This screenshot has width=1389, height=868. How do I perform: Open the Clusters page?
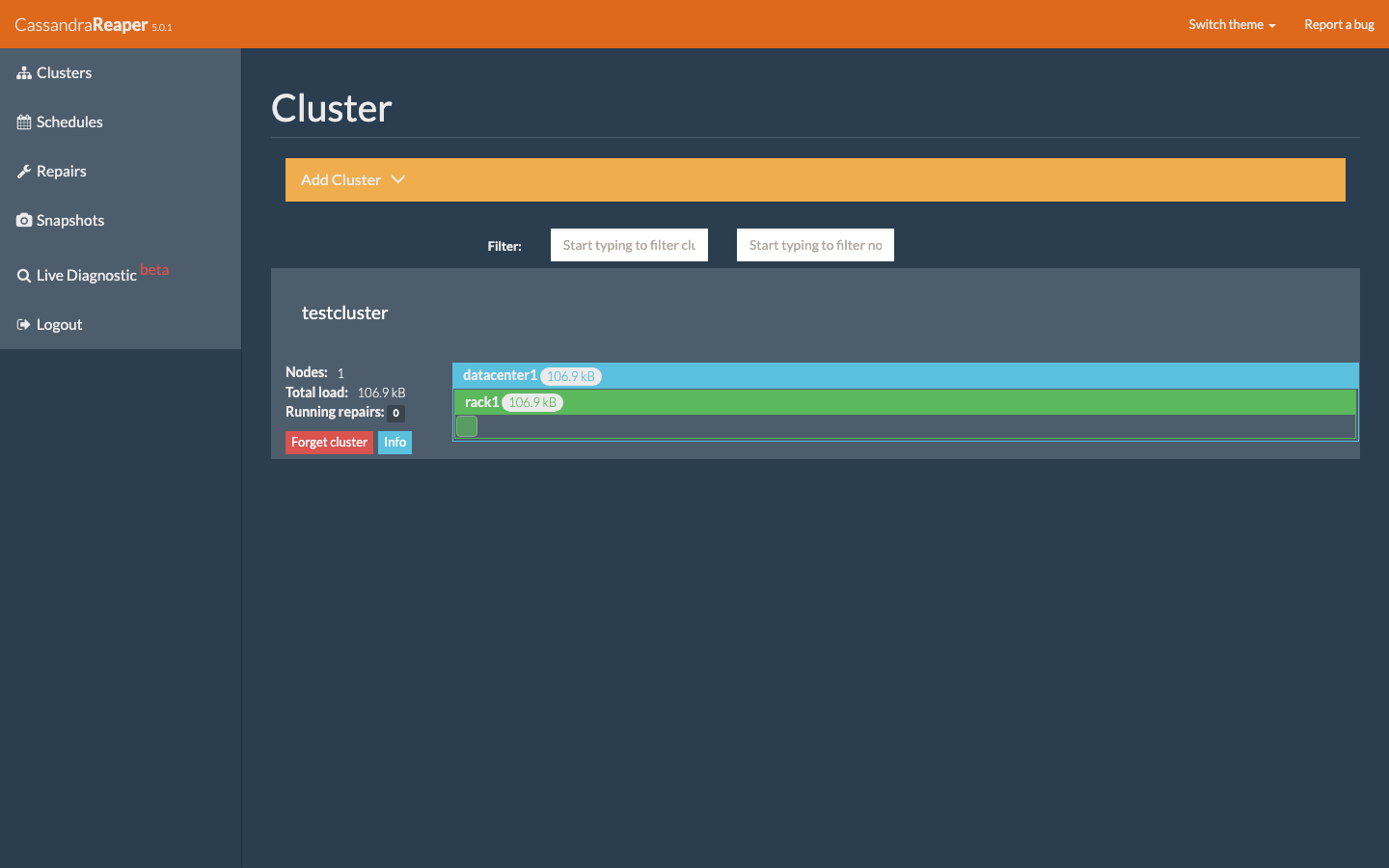tap(121, 73)
